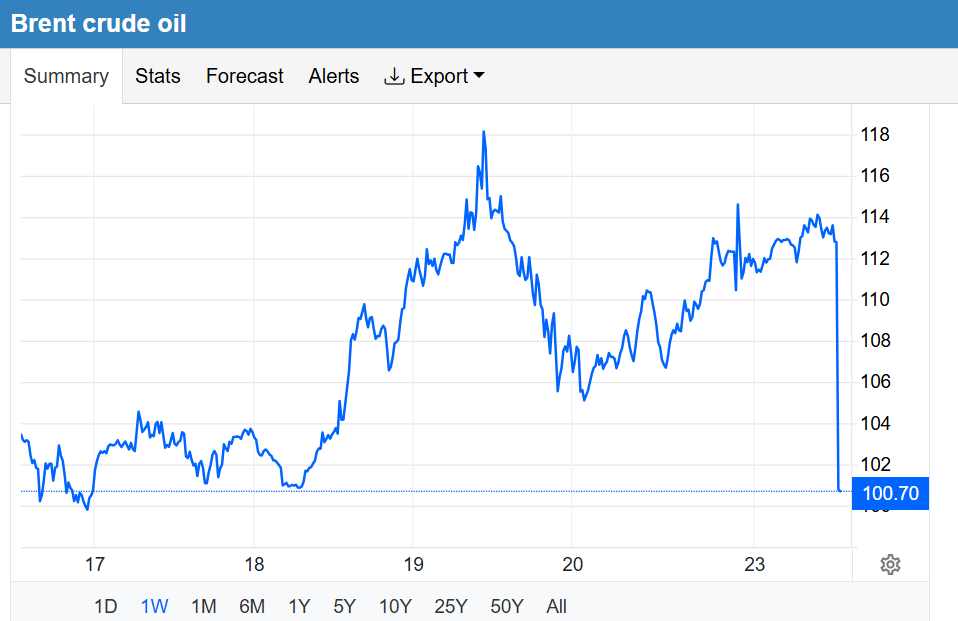Viewport: 958px width, 621px height.
Task: Switch to the Summary tab
Action: (x=66, y=76)
